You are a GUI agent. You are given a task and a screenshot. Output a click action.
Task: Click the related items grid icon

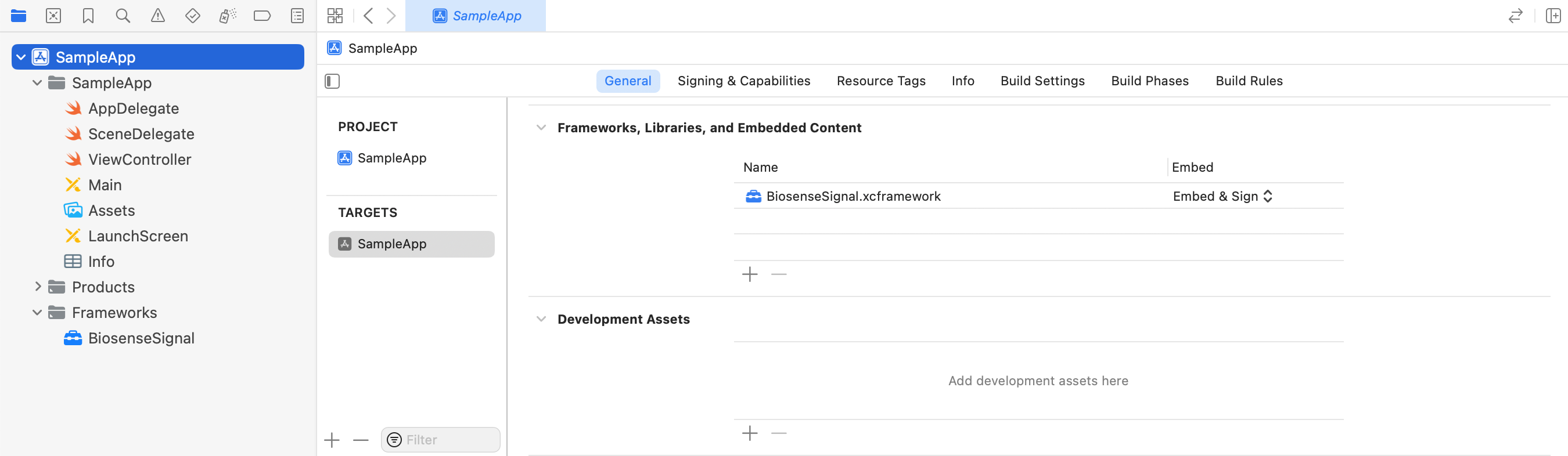[336, 16]
